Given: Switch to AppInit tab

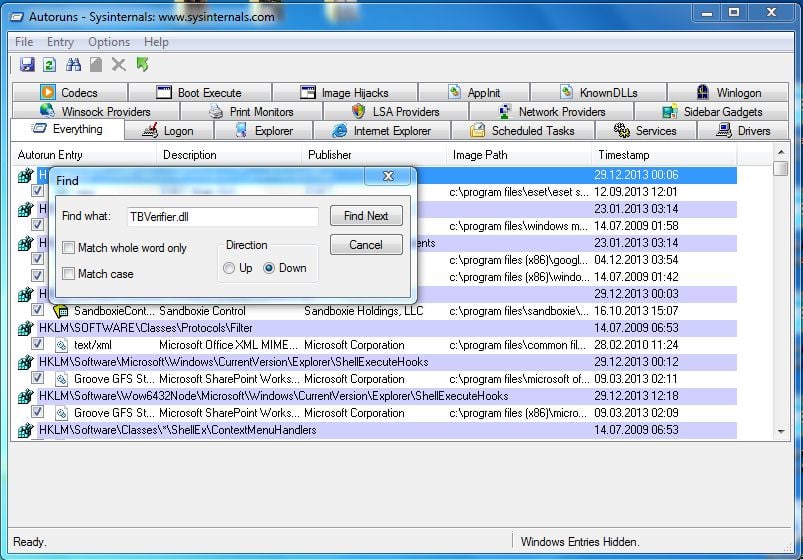Looking at the screenshot, I should tap(474, 92).
